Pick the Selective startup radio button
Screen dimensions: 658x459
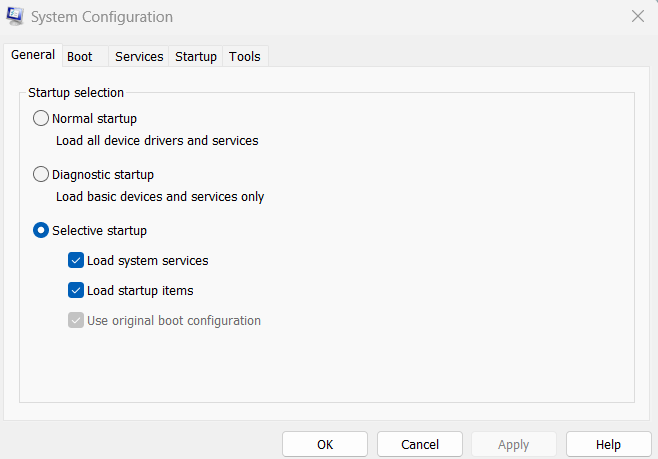coord(41,231)
